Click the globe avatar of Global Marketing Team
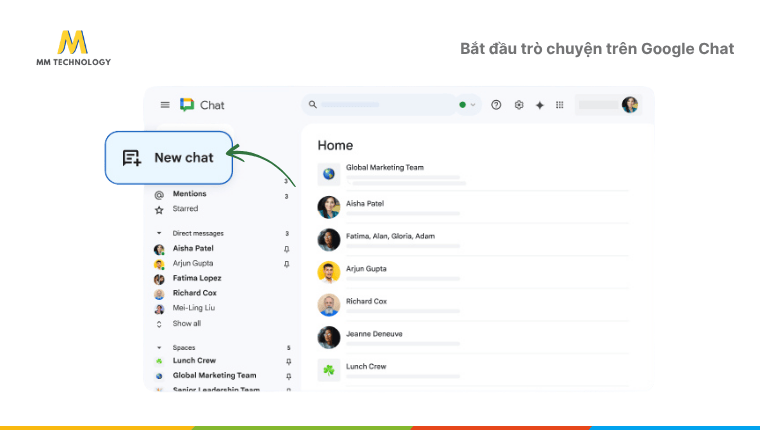Screen dimensions: 760x430 click(329, 174)
